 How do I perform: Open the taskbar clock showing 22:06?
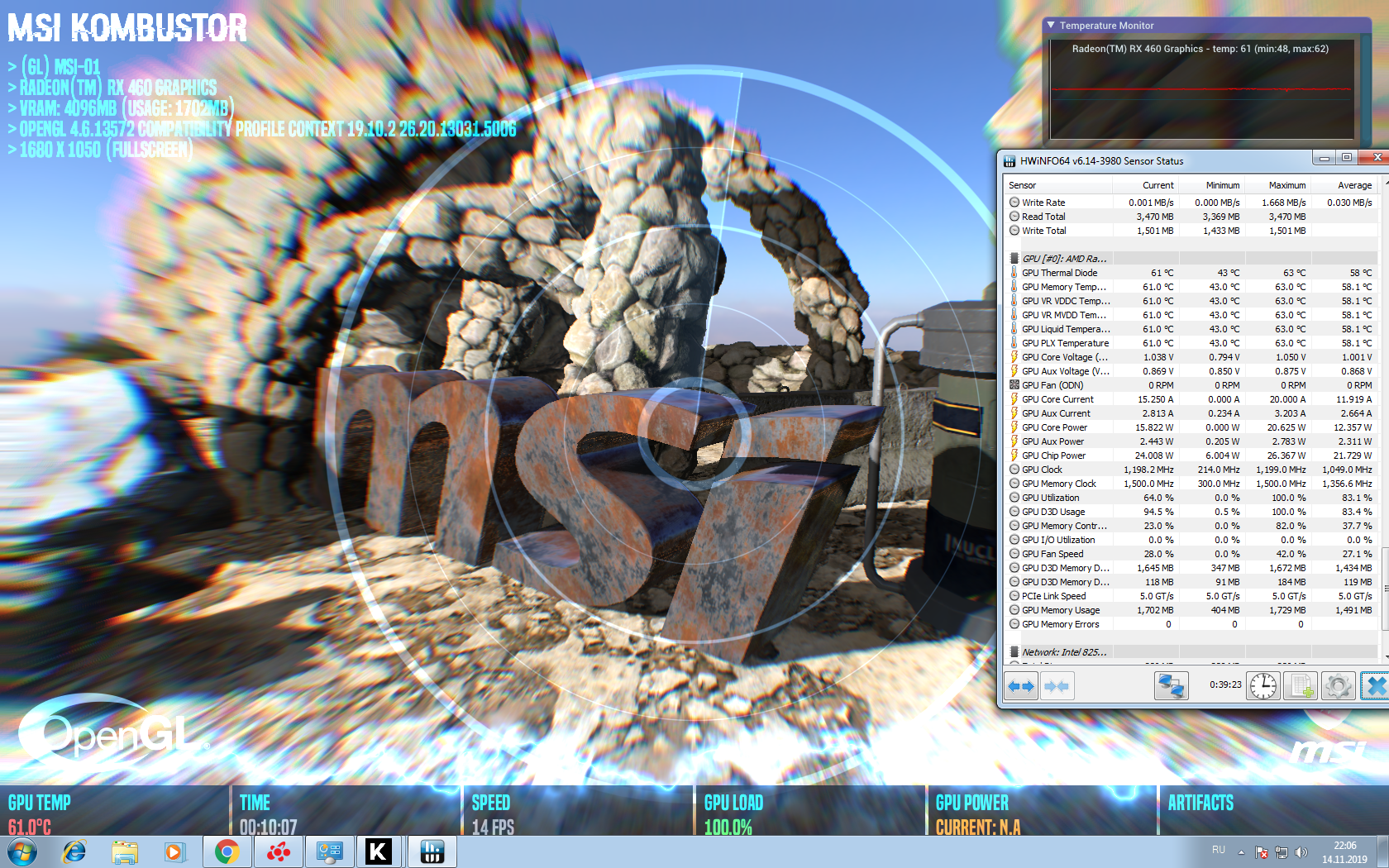point(1344,852)
